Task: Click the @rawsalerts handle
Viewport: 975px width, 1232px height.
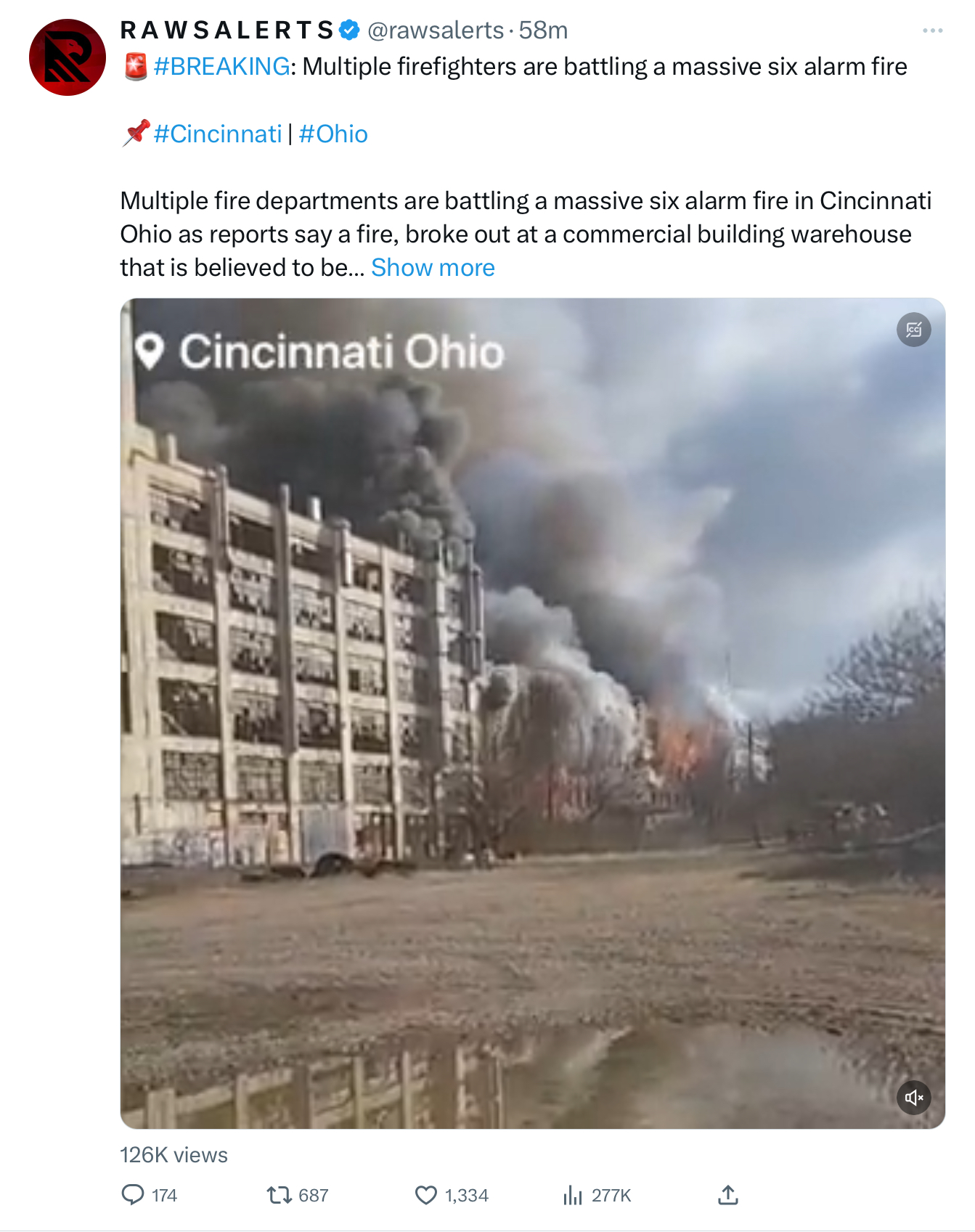Action: point(436,30)
